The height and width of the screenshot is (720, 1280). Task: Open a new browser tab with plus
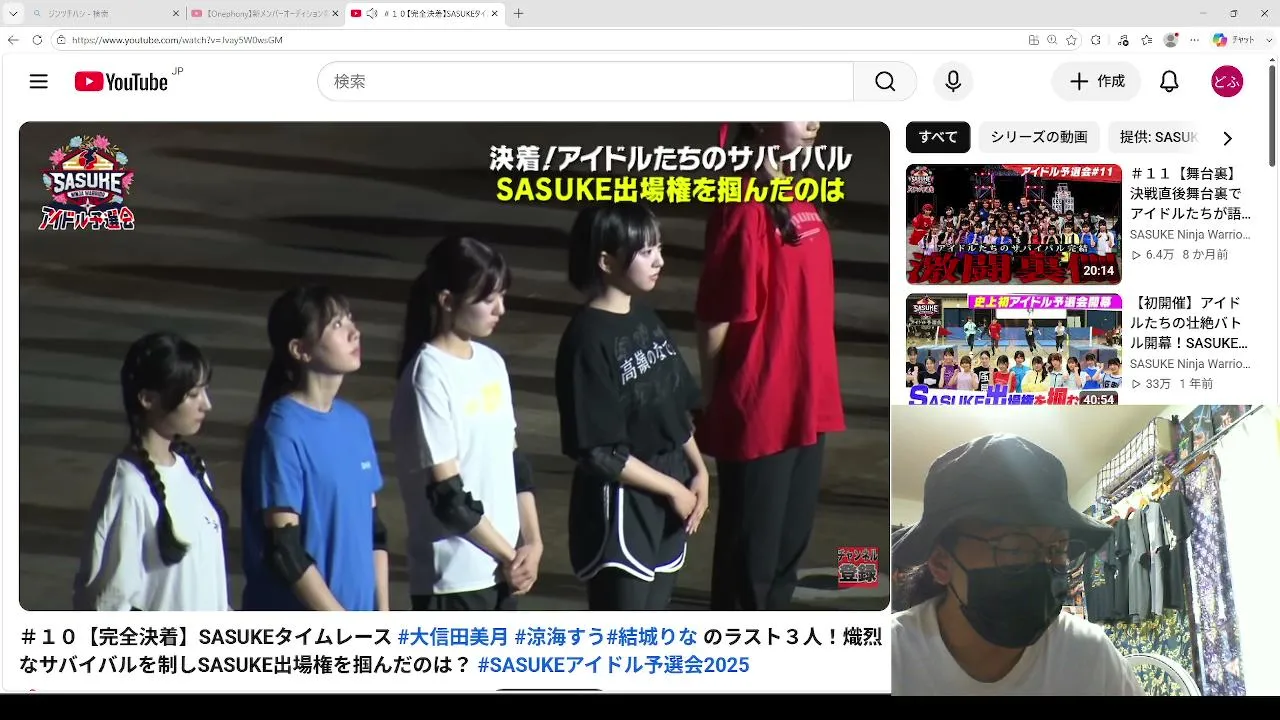click(518, 14)
